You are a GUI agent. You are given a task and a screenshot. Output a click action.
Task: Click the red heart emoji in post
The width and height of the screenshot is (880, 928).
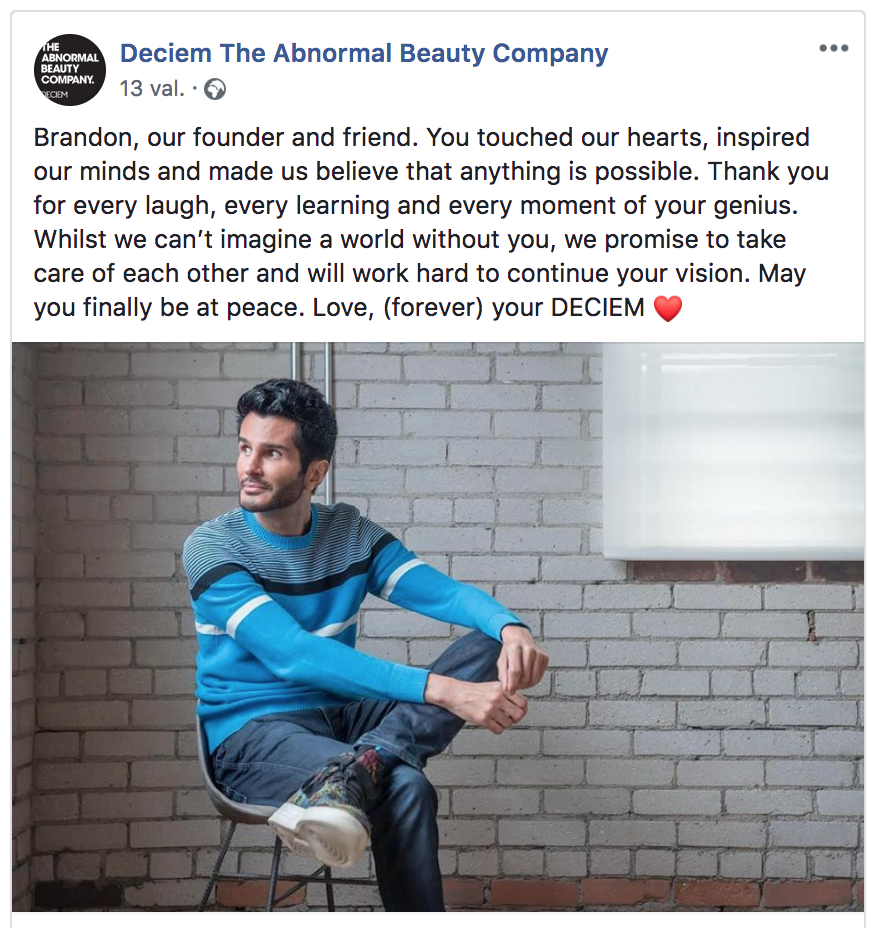[668, 308]
